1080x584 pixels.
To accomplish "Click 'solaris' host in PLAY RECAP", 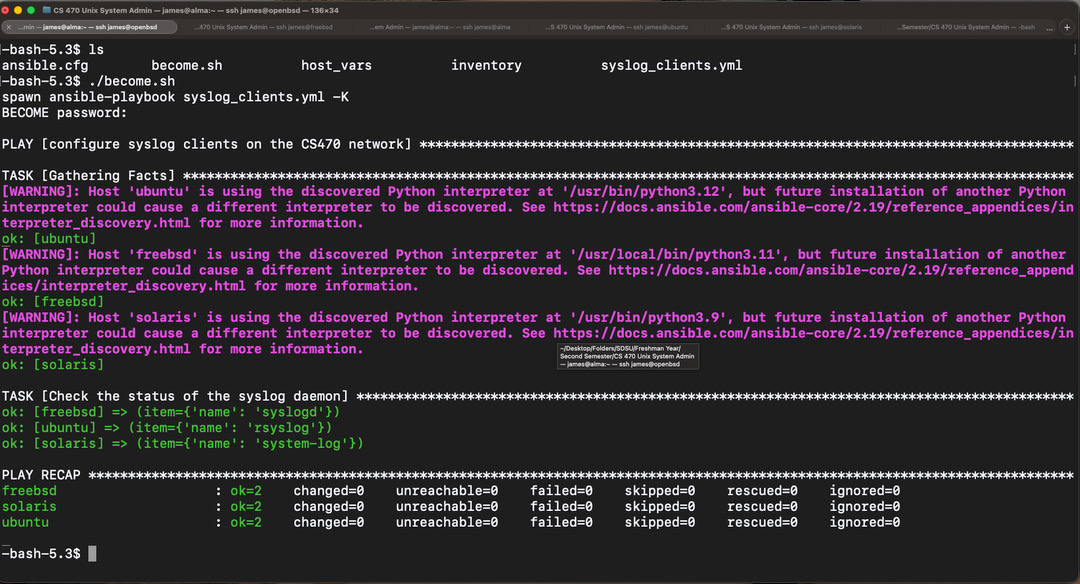I will pos(29,507).
